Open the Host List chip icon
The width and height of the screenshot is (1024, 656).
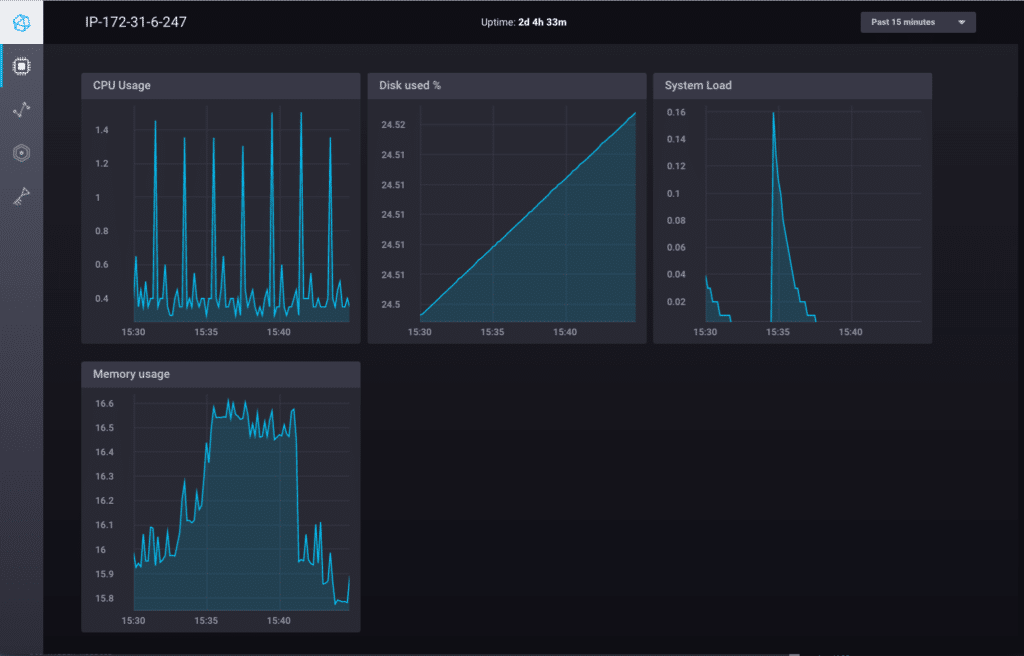point(21,66)
